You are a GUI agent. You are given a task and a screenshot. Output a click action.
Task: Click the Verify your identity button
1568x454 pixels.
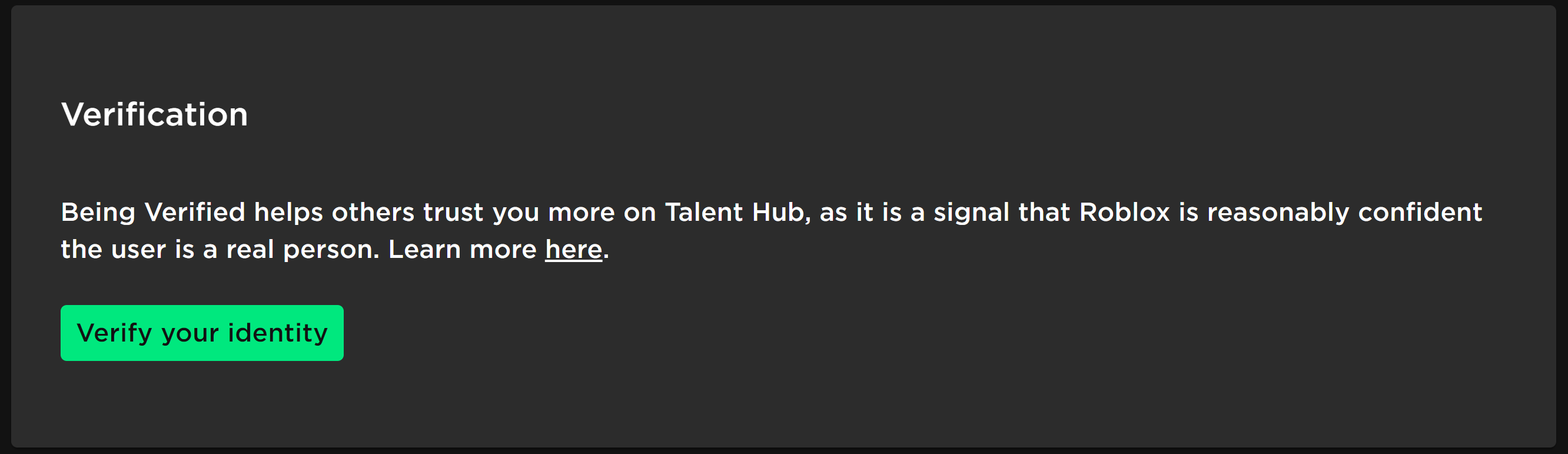pos(201,333)
